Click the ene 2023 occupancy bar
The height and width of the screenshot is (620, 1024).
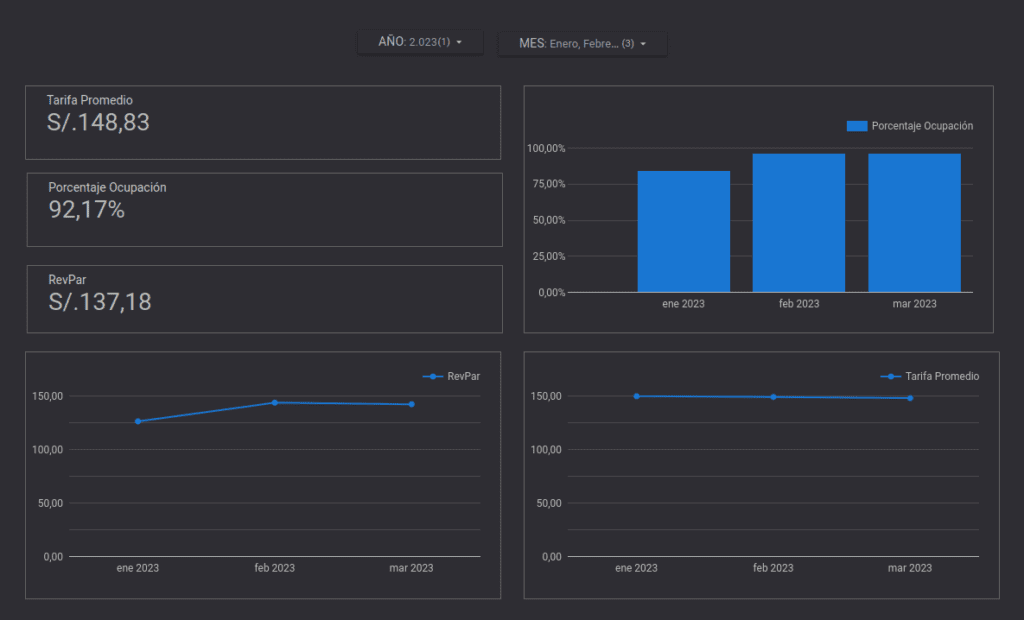coord(683,231)
